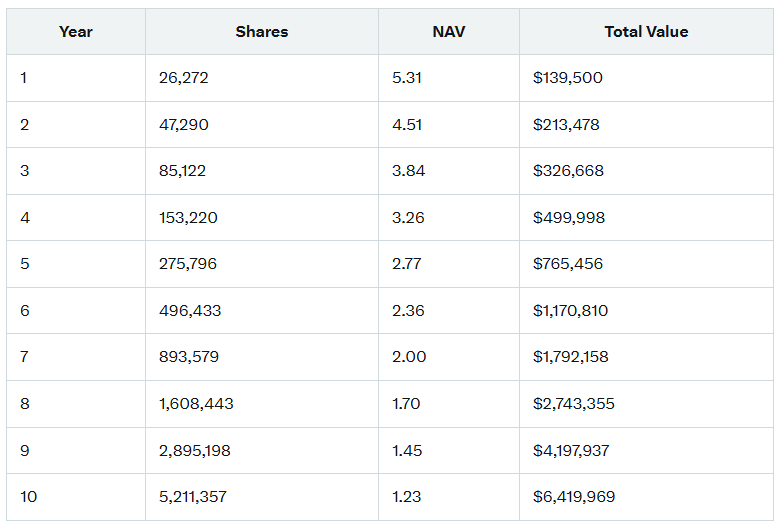
Task: Click the Shares column header
Action: (x=262, y=32)
